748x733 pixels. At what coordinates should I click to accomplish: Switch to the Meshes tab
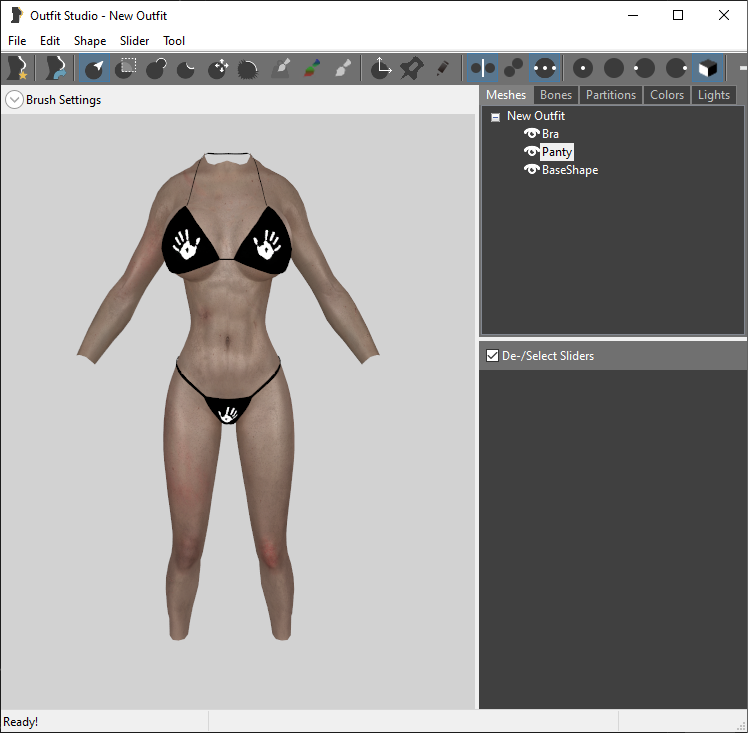tap(506, 95)
